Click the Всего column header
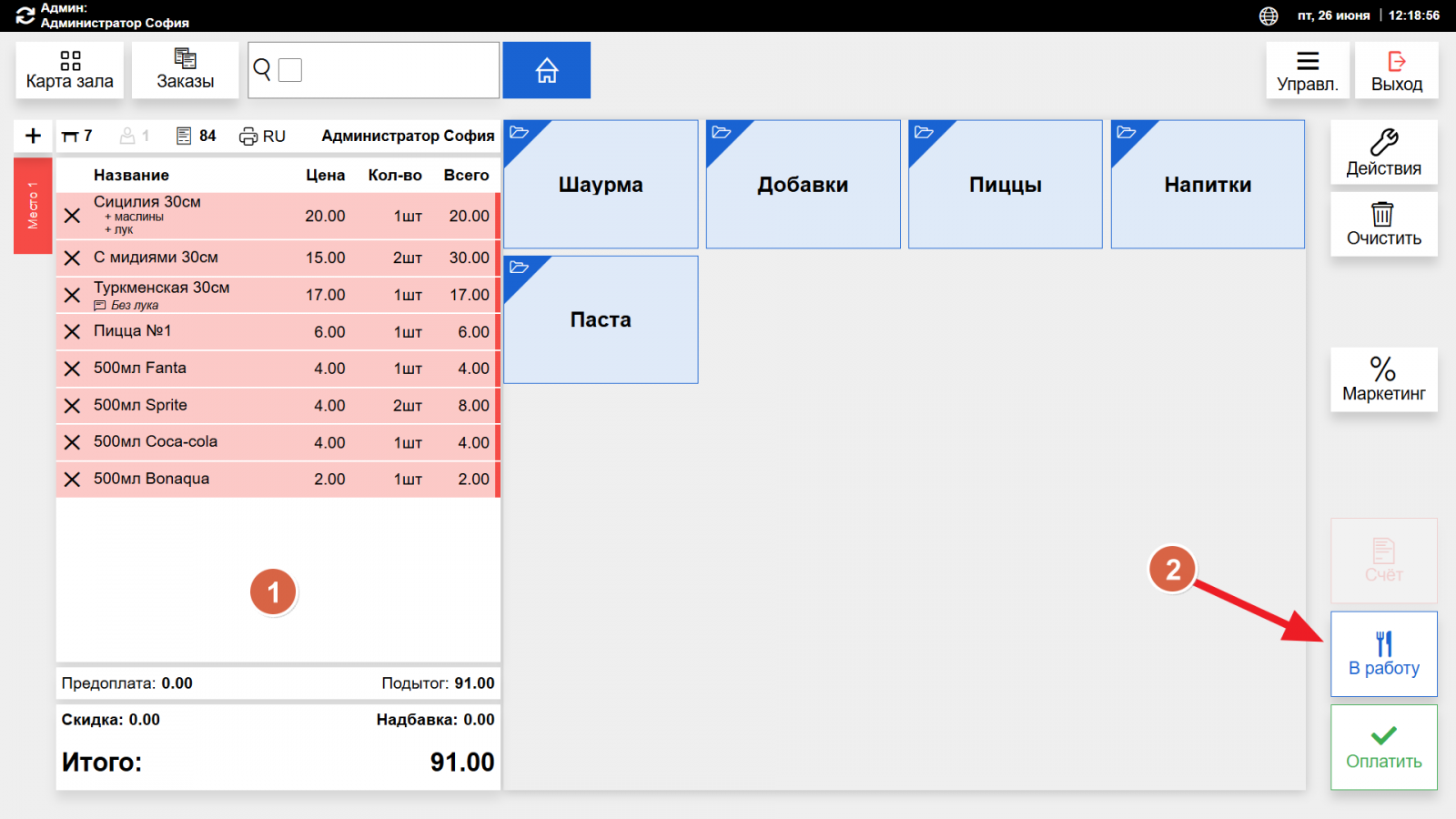Image resolution: width=1456 pixels, height=819 pixels. tap(467, 176)
